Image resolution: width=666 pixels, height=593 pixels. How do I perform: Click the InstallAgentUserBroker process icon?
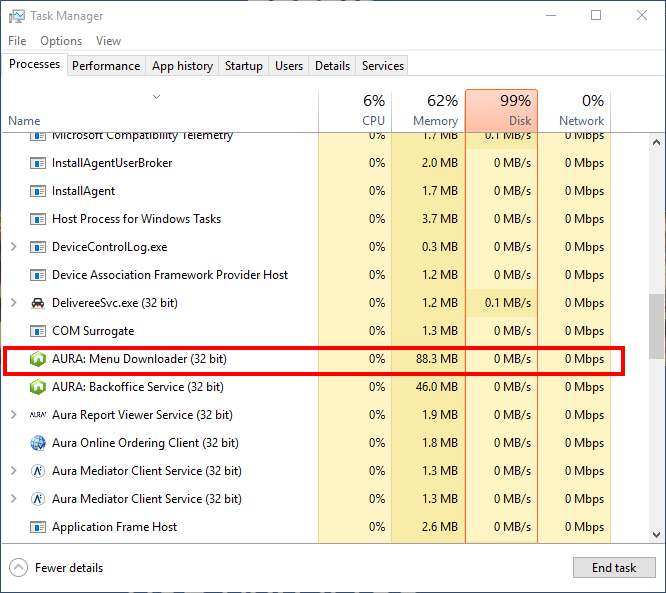(x=38, y=163)
